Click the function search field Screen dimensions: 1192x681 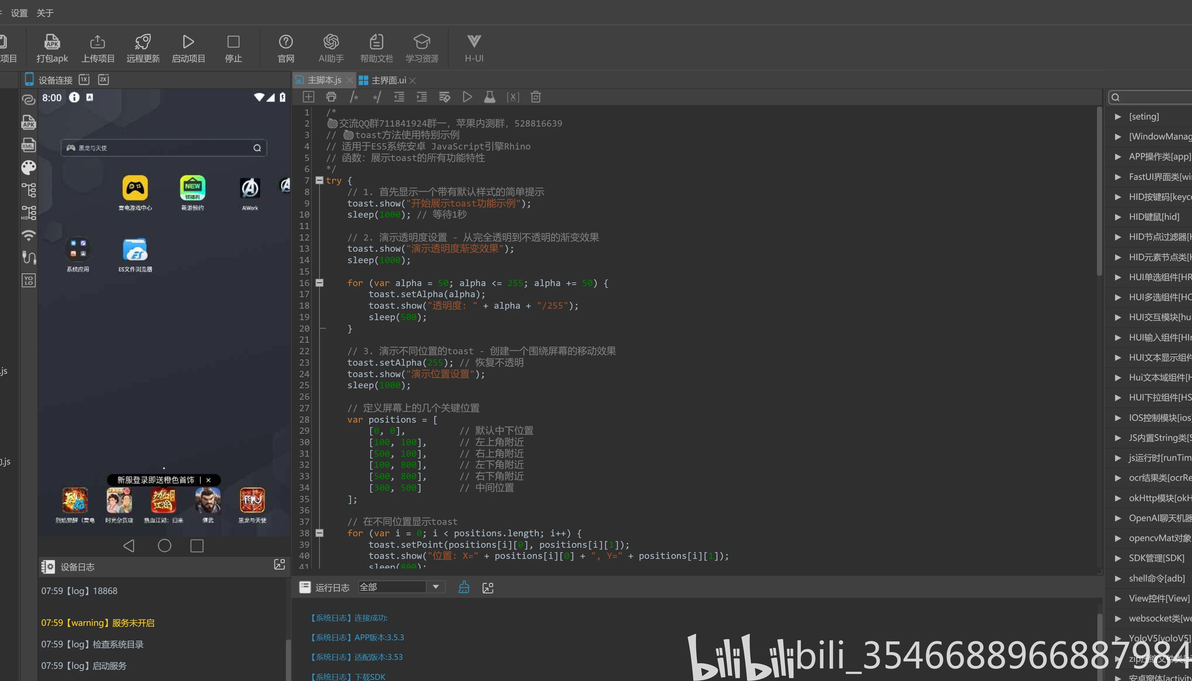1149,97
